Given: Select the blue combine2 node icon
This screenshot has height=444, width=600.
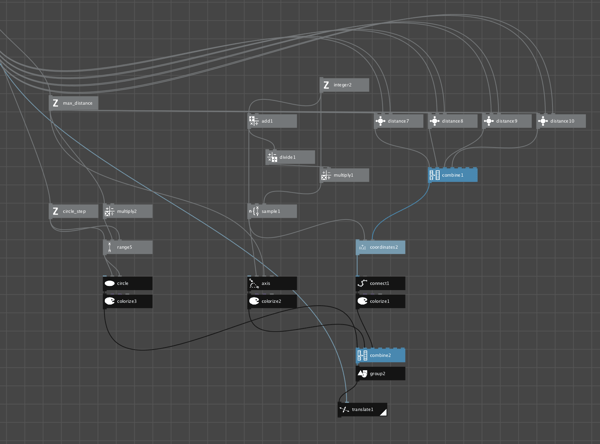Looking at the screenshot, I should point(362,356).
